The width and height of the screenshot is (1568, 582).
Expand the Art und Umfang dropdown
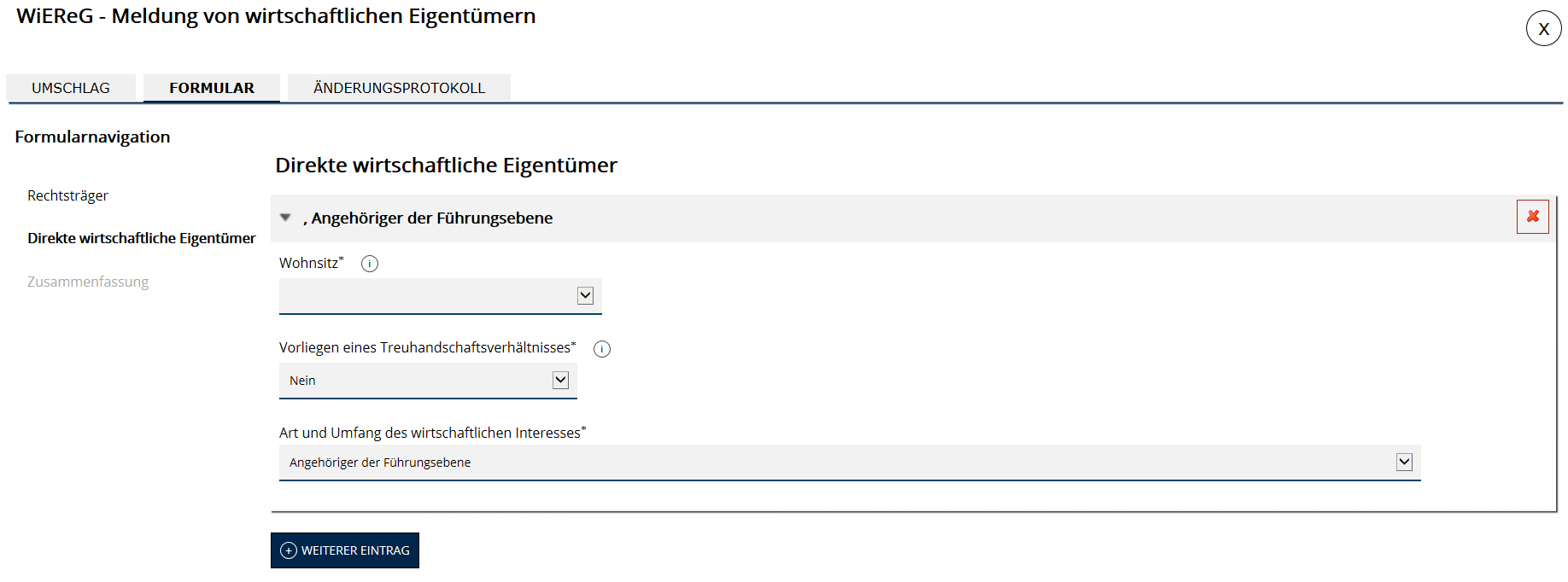pos(849,463)
